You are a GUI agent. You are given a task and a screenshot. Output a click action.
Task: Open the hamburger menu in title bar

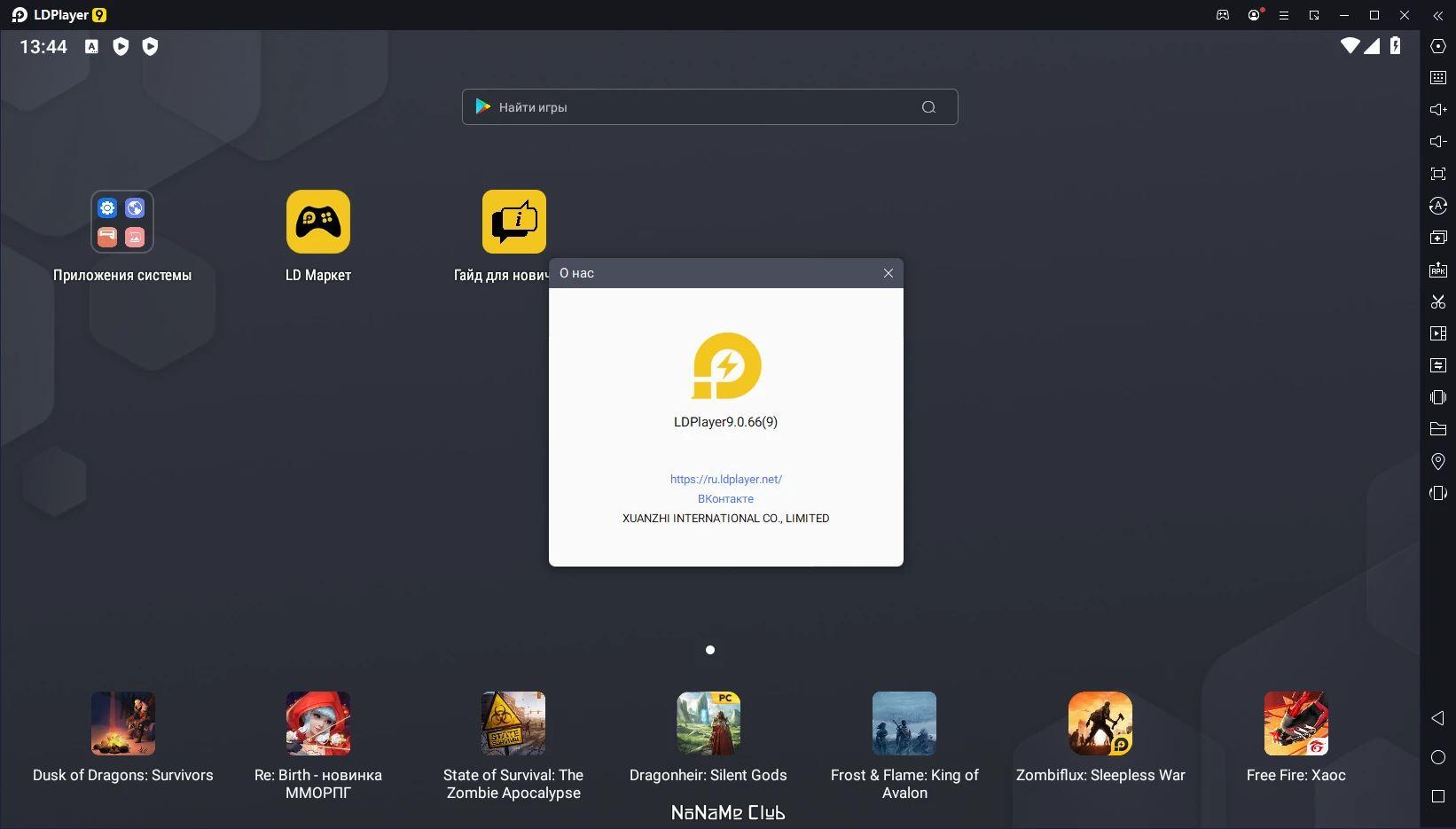(x=1283, y=15)
